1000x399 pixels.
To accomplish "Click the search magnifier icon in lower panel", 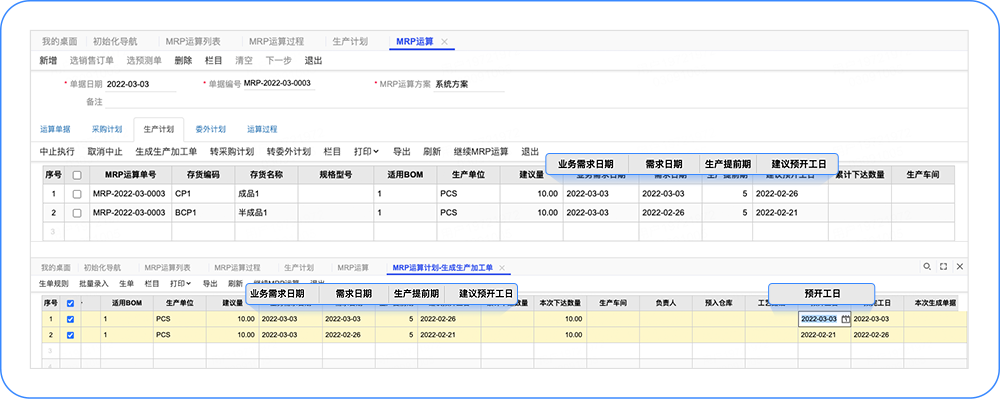I will point(928,266).
